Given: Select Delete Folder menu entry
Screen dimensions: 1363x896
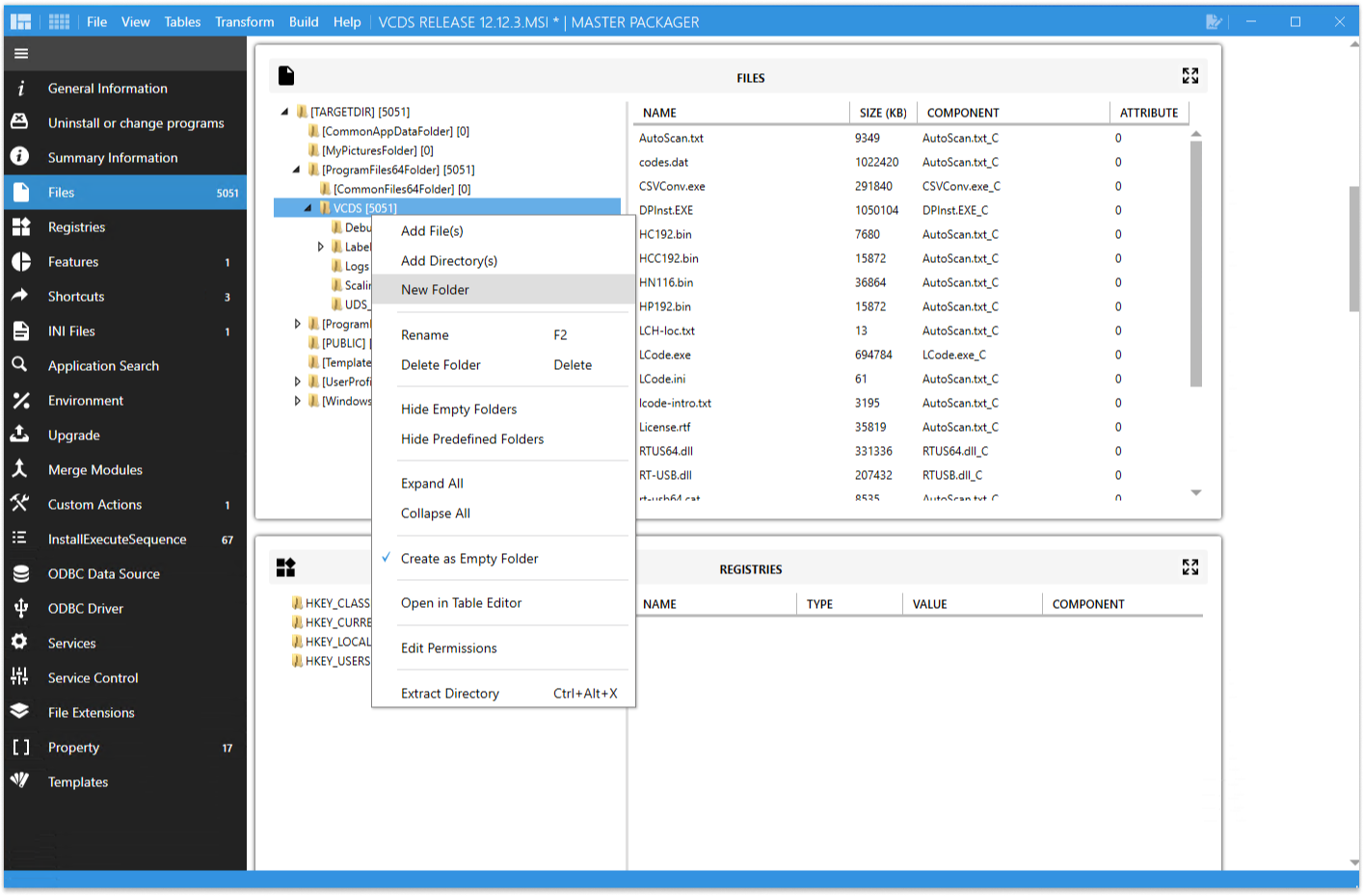Looking at the screenshot, I should click(503, 365).
